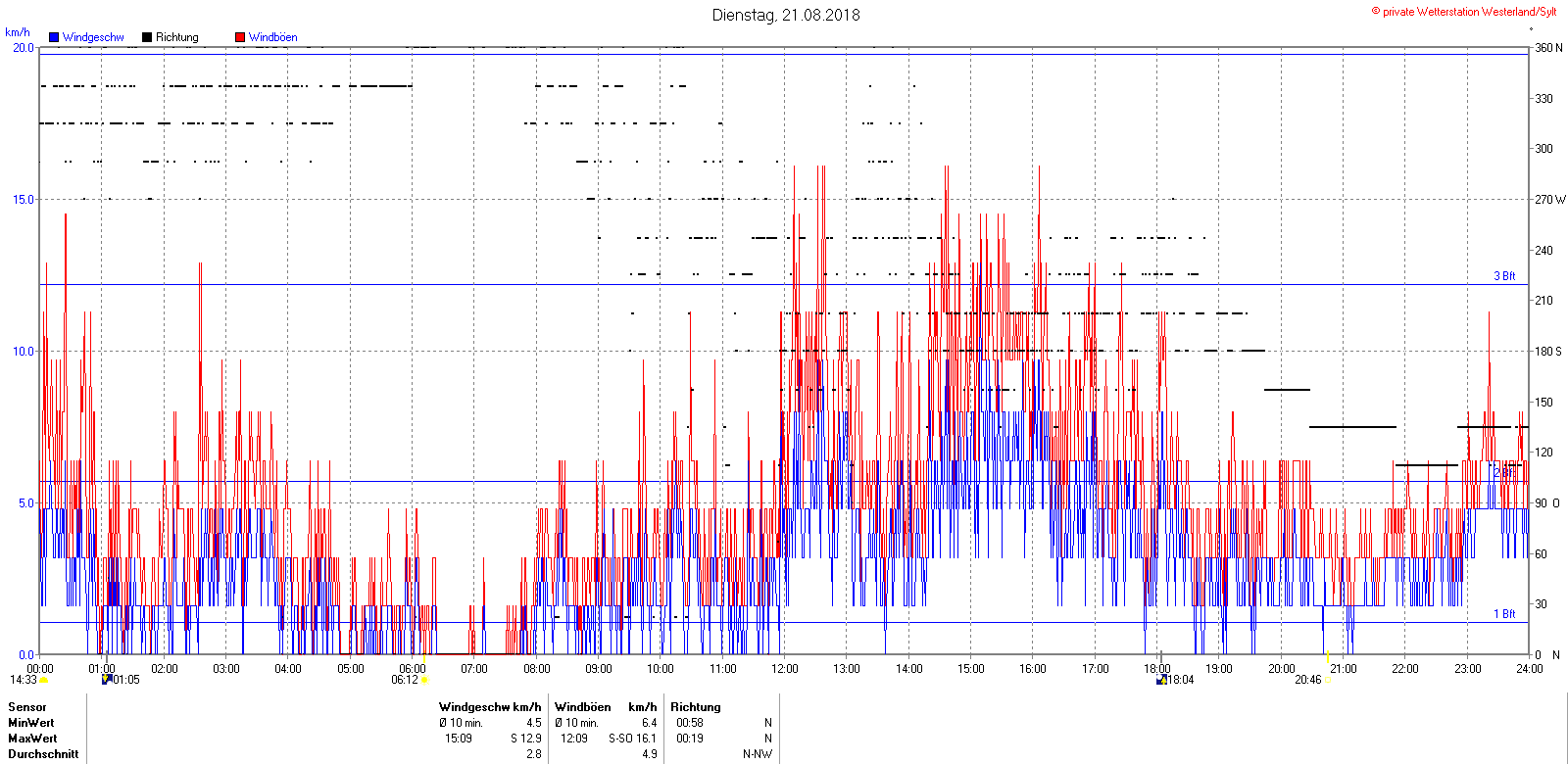This screenshot has width=1568, height=764.
Task: Click the 00:58 direction time
Action: pyautogui.click(x=690, y=723)
